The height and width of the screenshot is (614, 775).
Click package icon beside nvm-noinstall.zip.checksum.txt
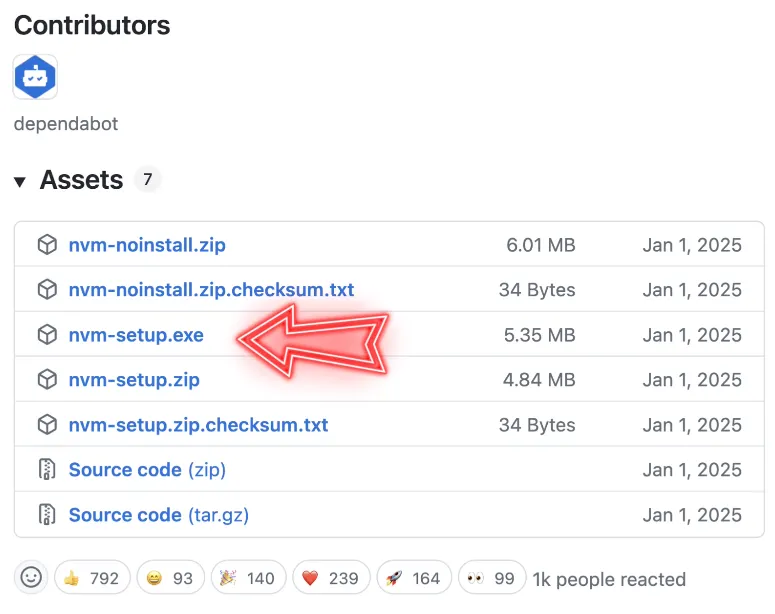pyautogui.click(x=47, y=290)
